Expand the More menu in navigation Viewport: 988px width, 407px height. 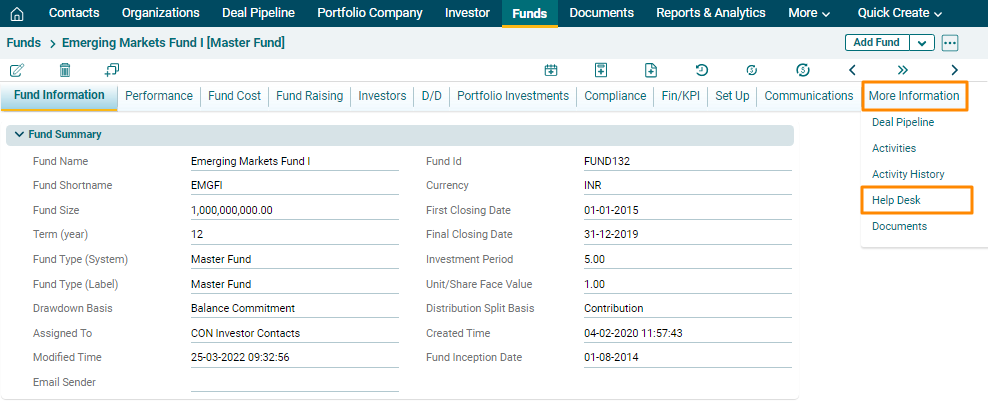coord(809,13)
